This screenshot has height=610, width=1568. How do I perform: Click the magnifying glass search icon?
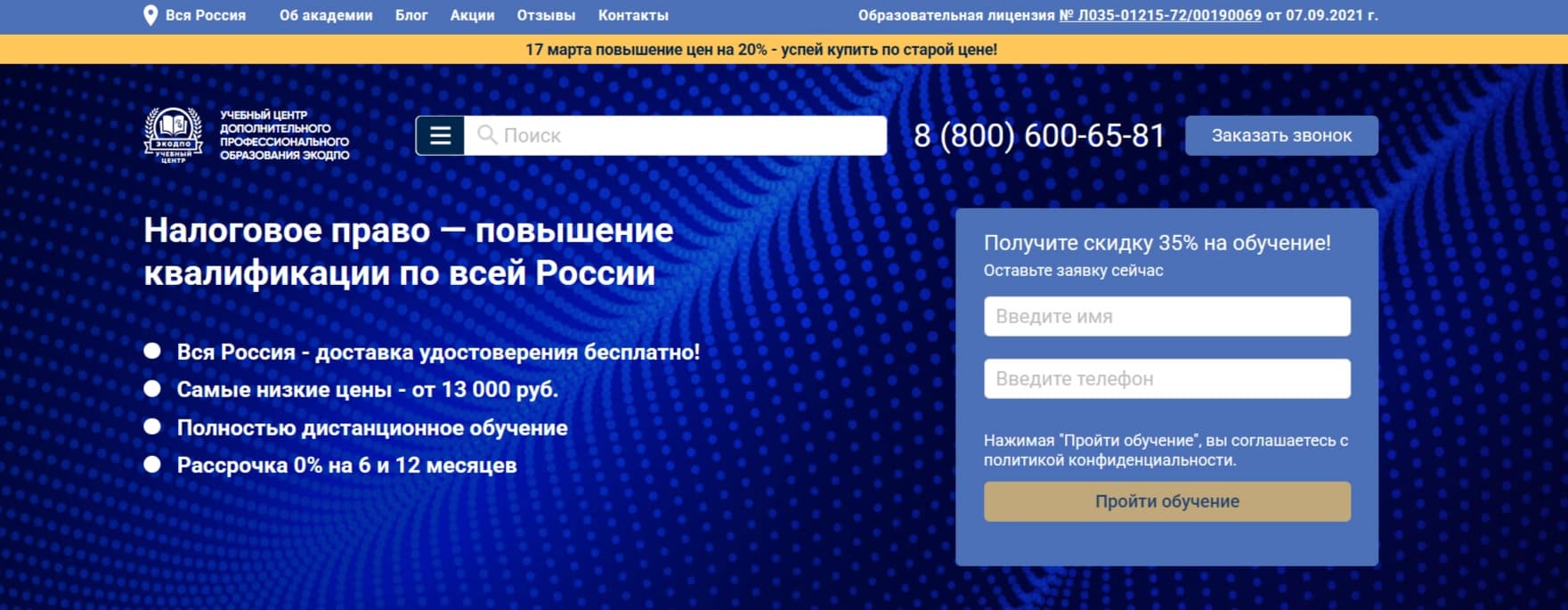click(x=486, y=134)
